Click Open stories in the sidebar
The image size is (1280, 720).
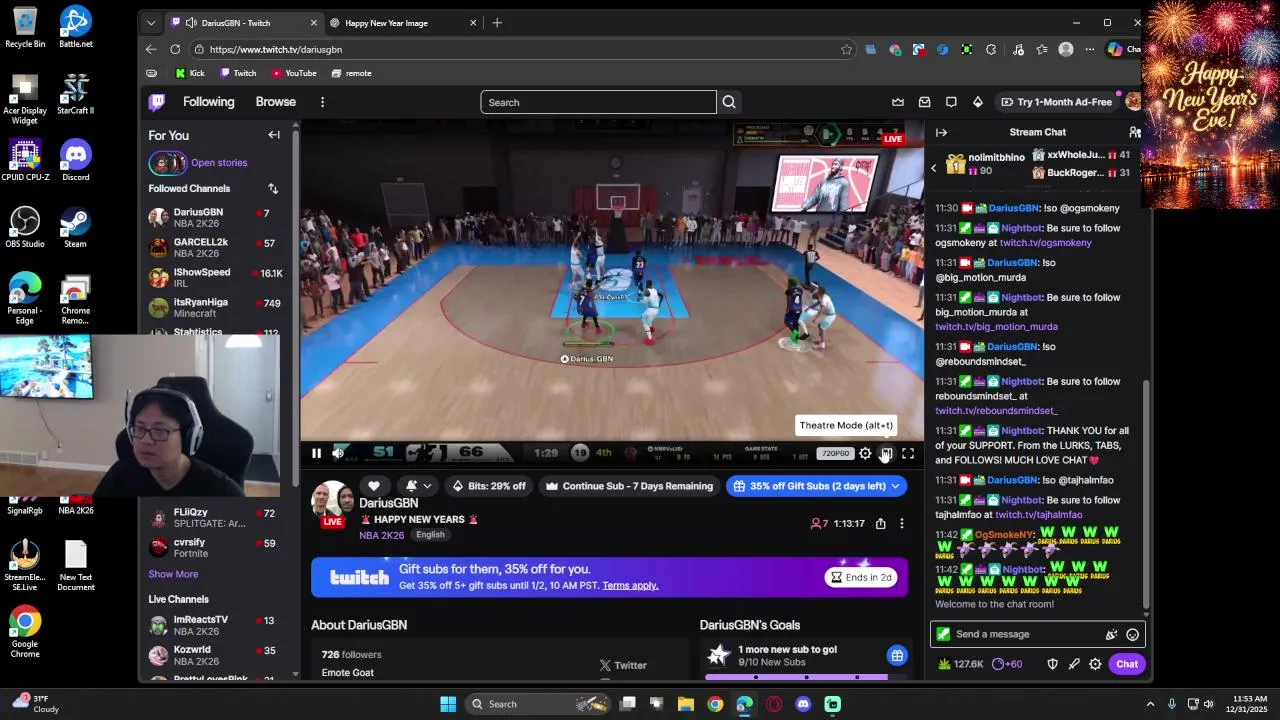[219, 163]
